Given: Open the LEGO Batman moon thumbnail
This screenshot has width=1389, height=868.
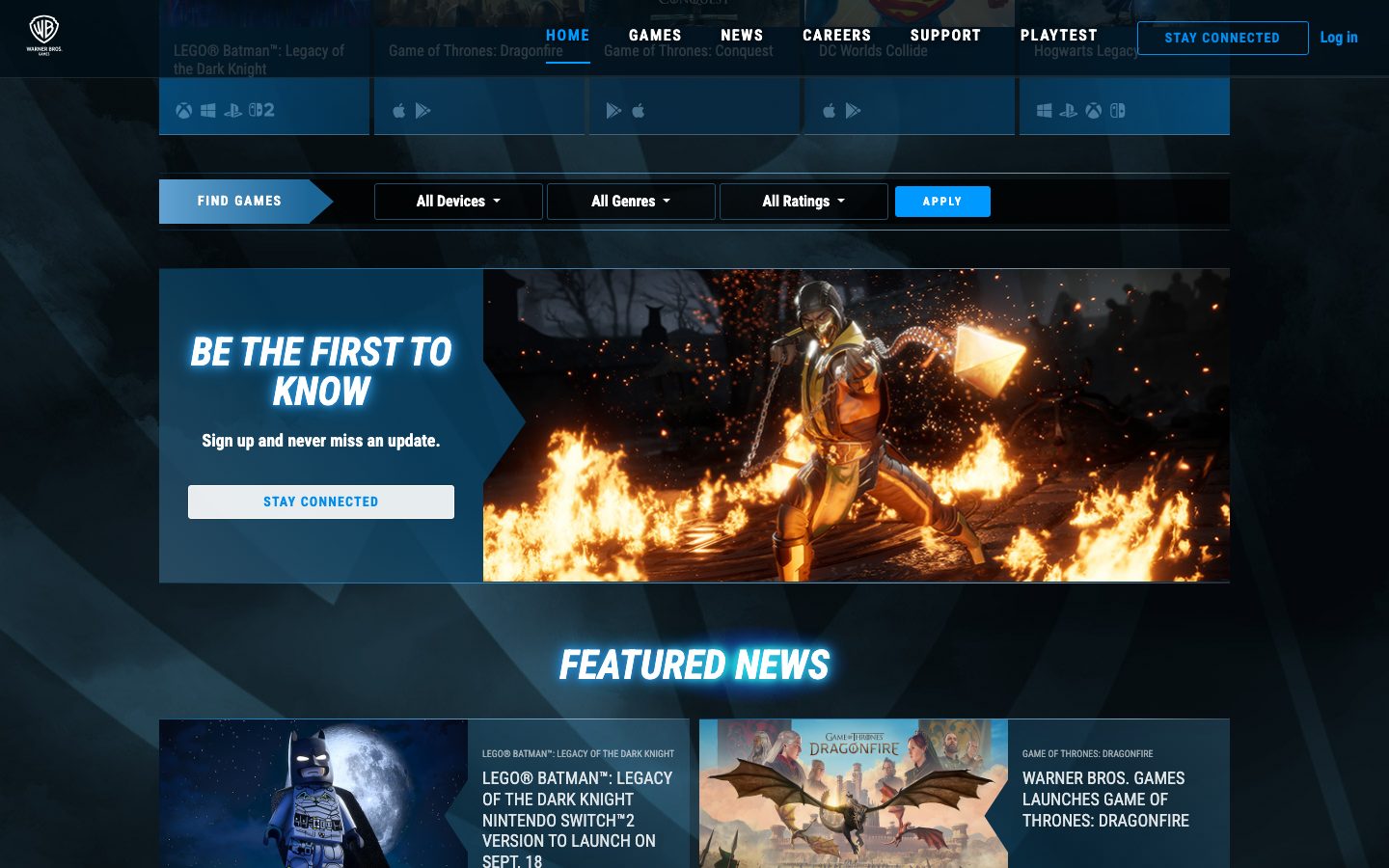Looking at the screenshot, I should pos(313,794).
